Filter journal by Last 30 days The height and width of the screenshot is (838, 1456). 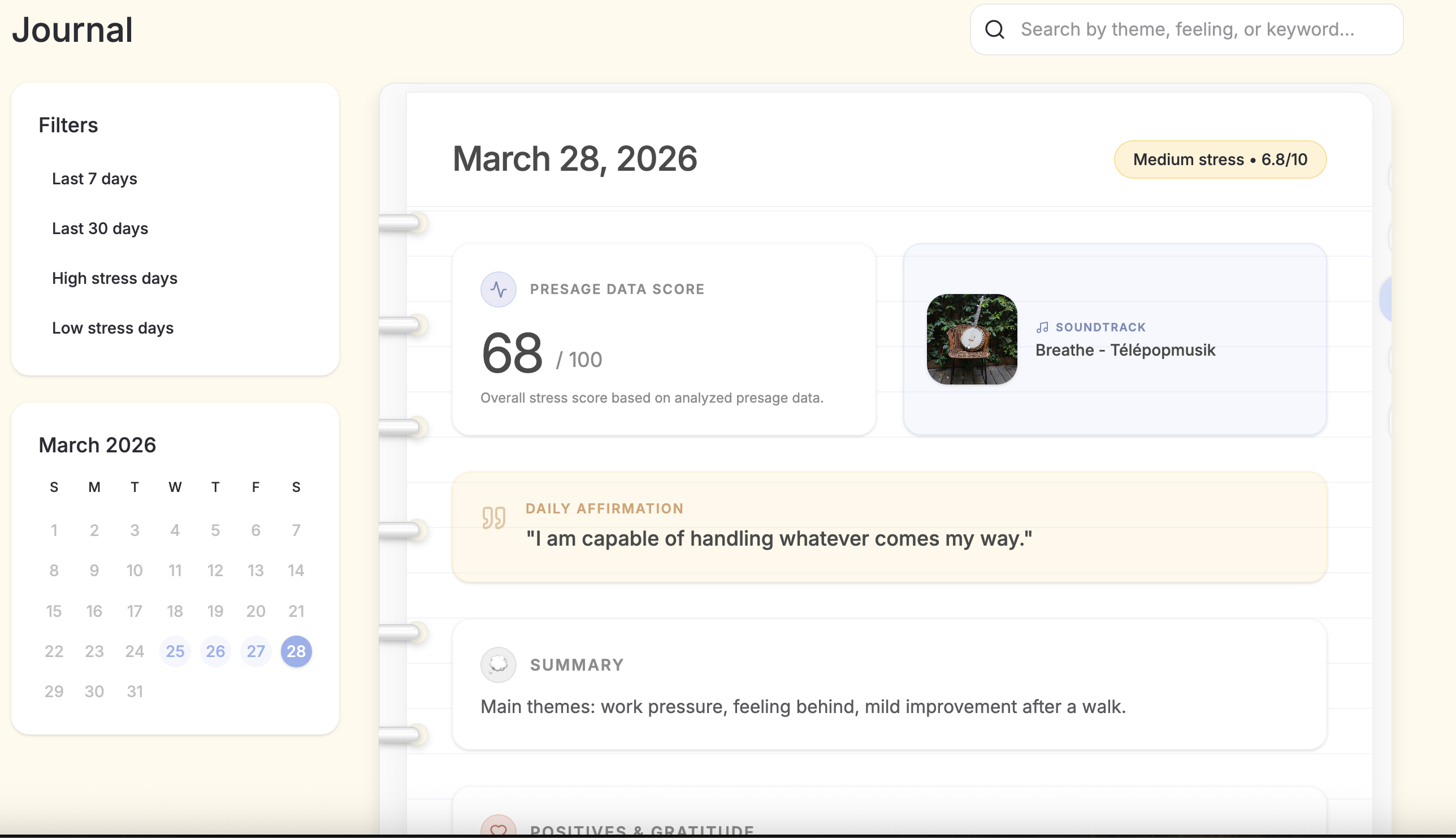(100, 228)
